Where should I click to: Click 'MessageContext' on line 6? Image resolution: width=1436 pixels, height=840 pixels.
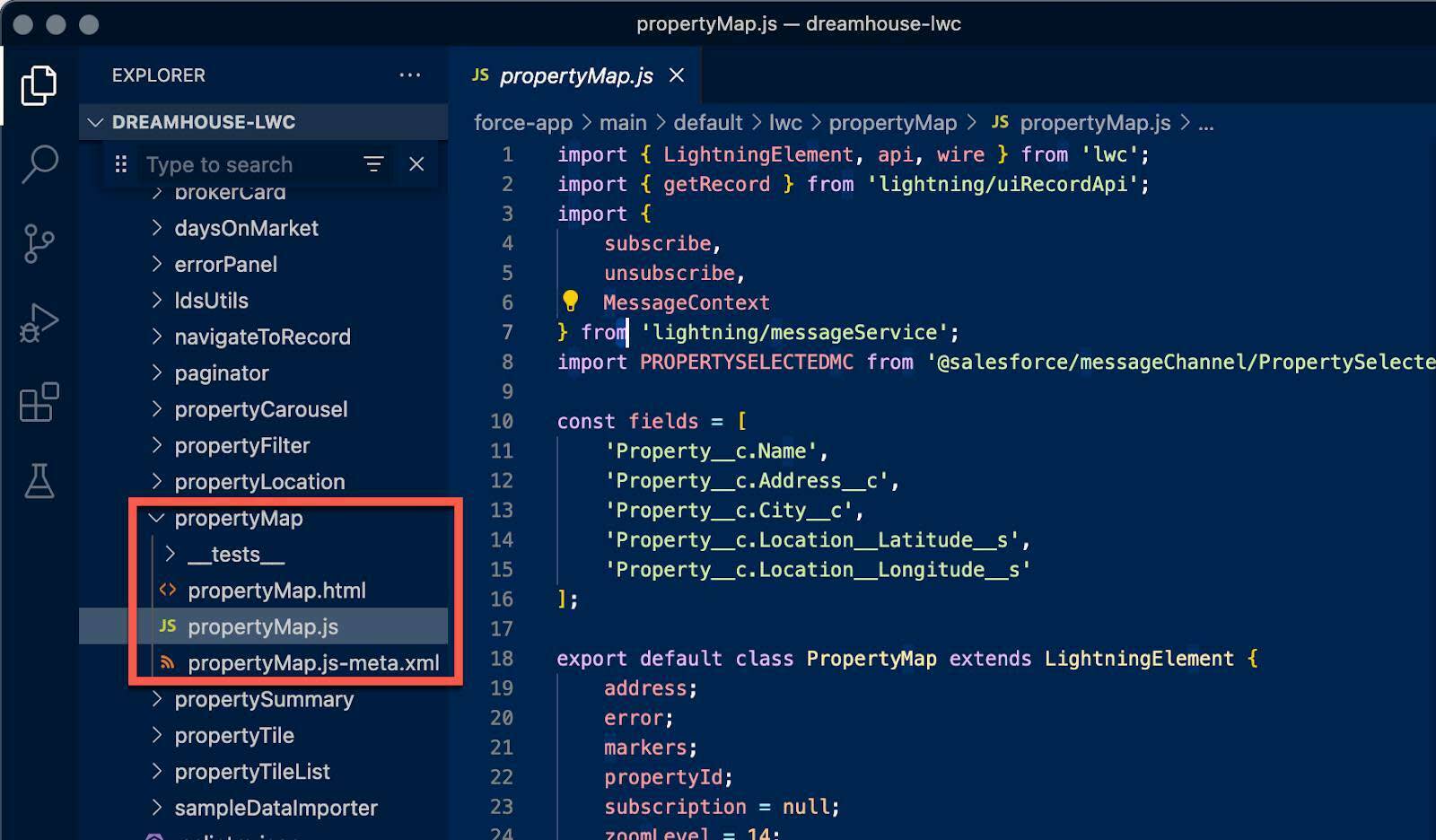[687, 302]
